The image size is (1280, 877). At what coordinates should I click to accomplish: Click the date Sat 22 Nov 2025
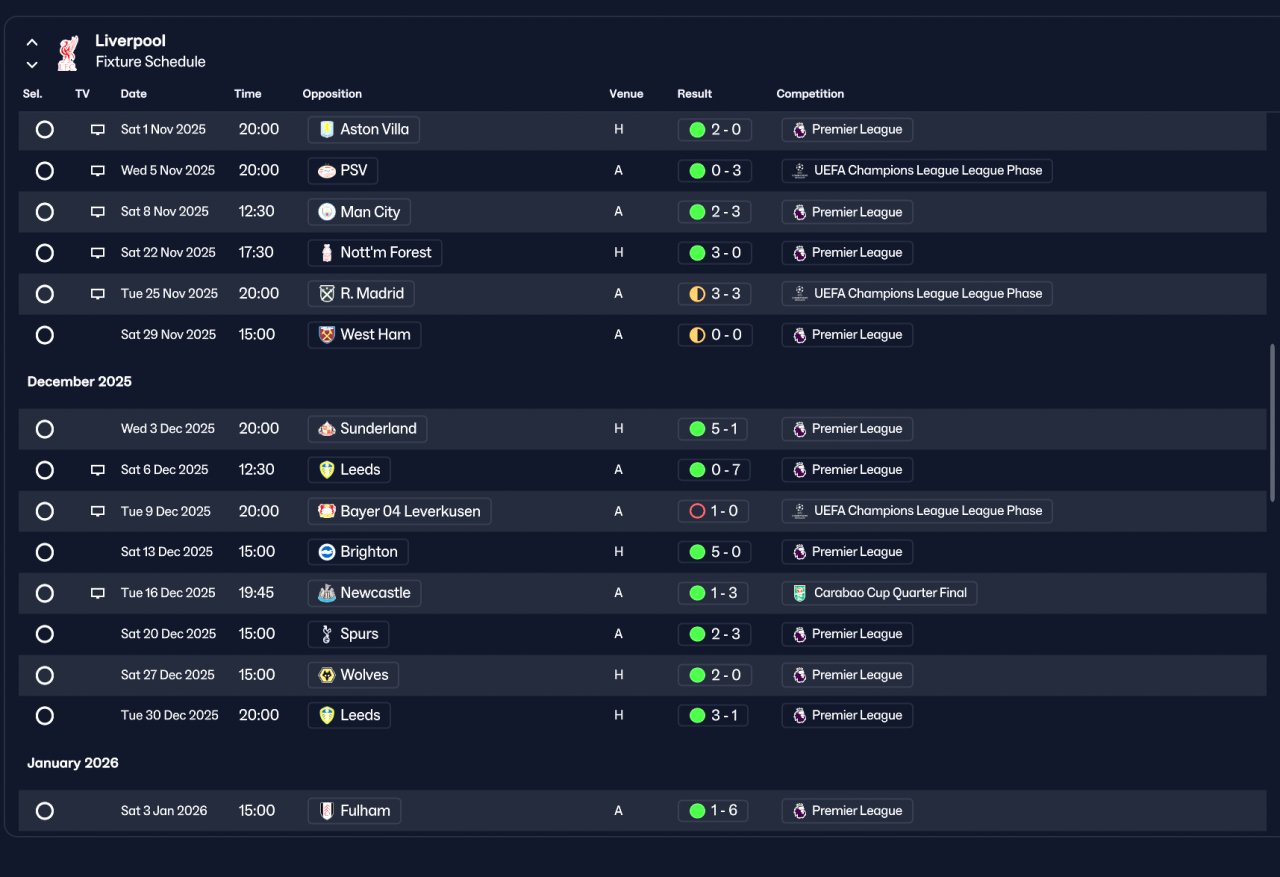point(168,253)
